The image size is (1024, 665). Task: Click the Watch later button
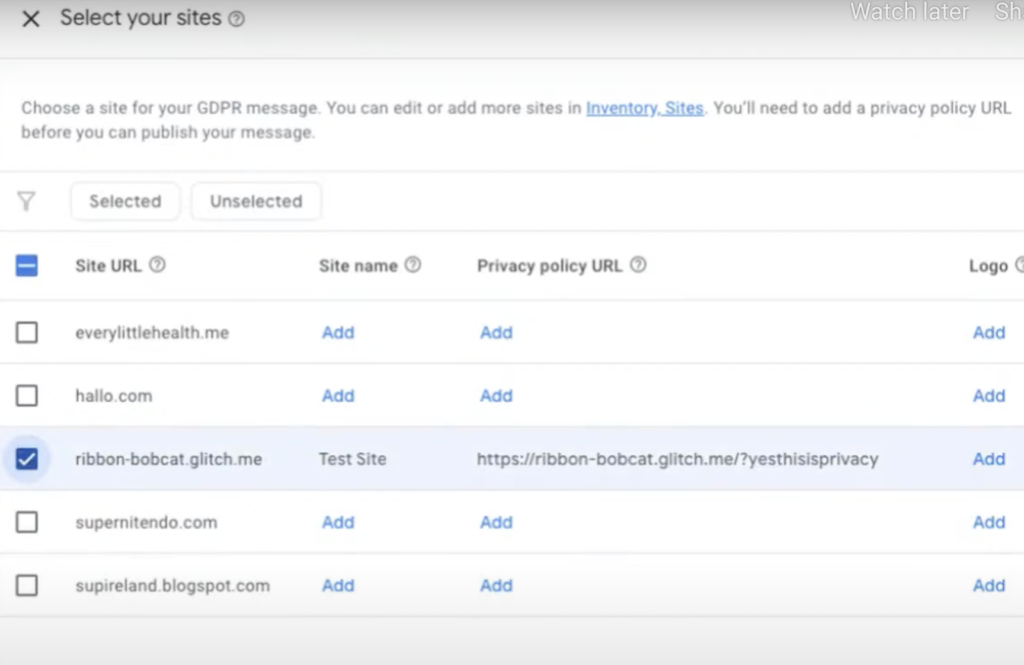909,13
